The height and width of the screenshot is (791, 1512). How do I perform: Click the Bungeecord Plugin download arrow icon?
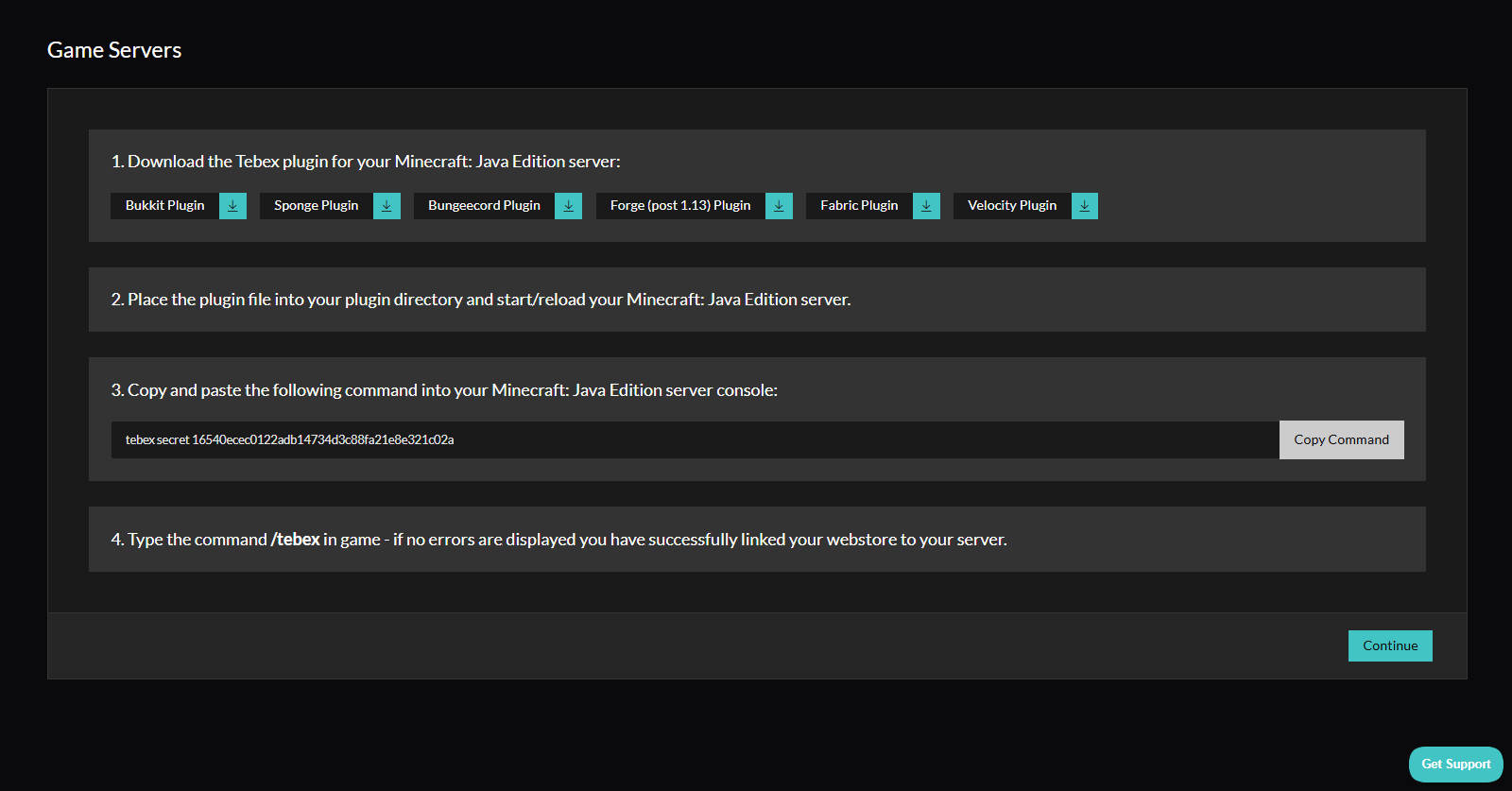point(568,206)
